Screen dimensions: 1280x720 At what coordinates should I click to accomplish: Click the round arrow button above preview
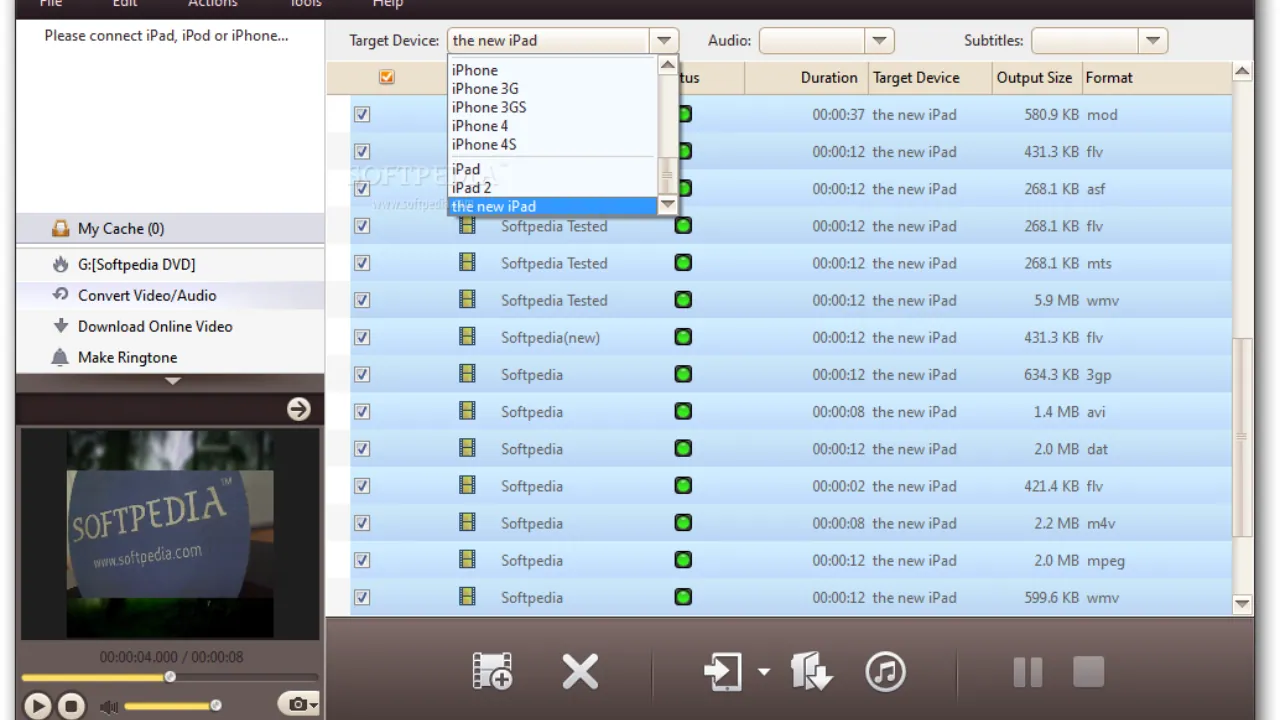(x=298, y=409)
